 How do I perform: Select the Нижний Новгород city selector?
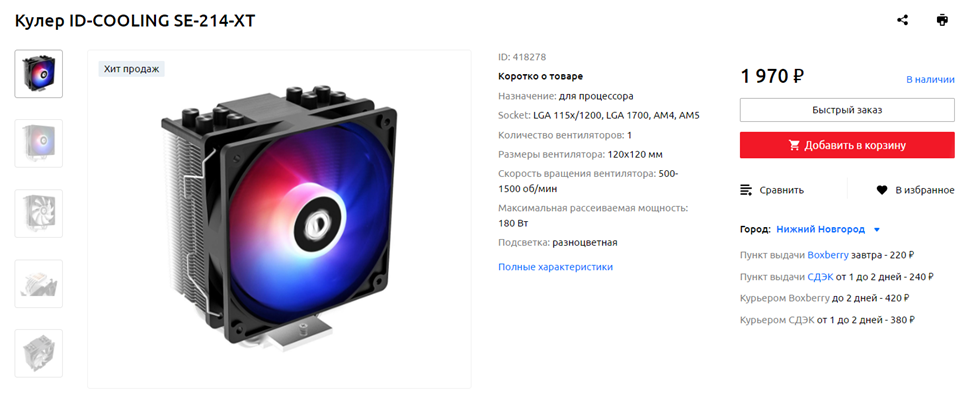click(820, 229)
